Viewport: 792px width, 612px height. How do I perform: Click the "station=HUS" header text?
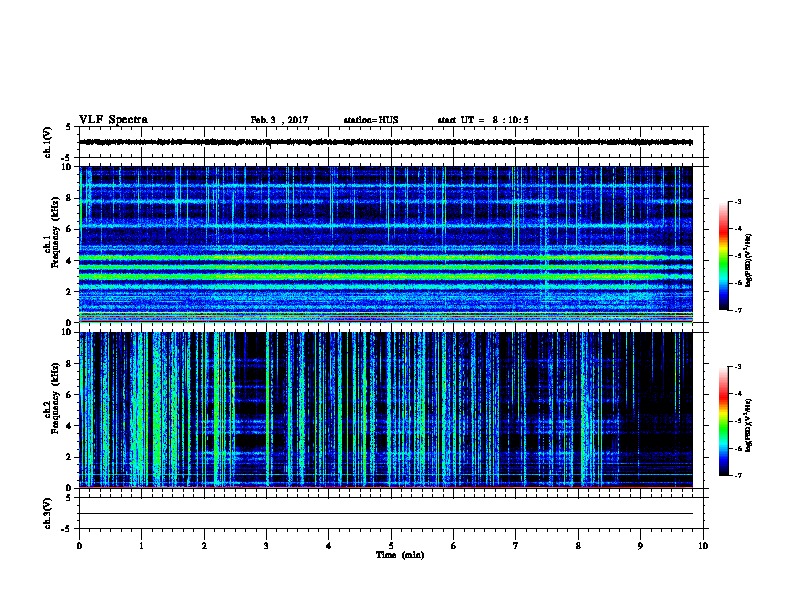pyautogui.click(x=371, y=120)
